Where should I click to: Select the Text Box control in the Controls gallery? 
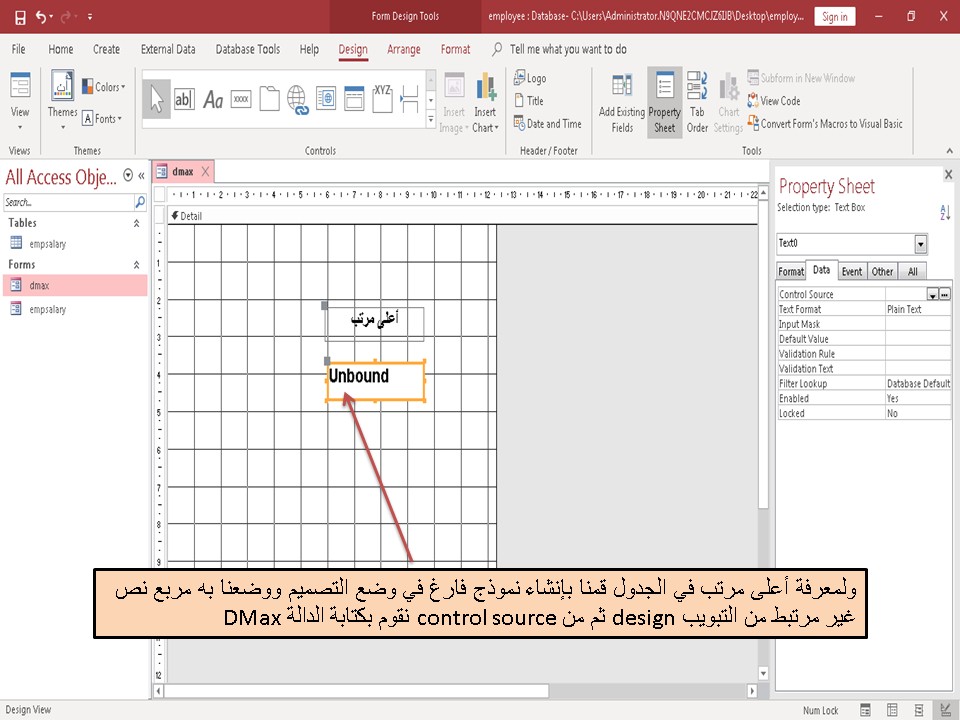(x=185, y=97)
